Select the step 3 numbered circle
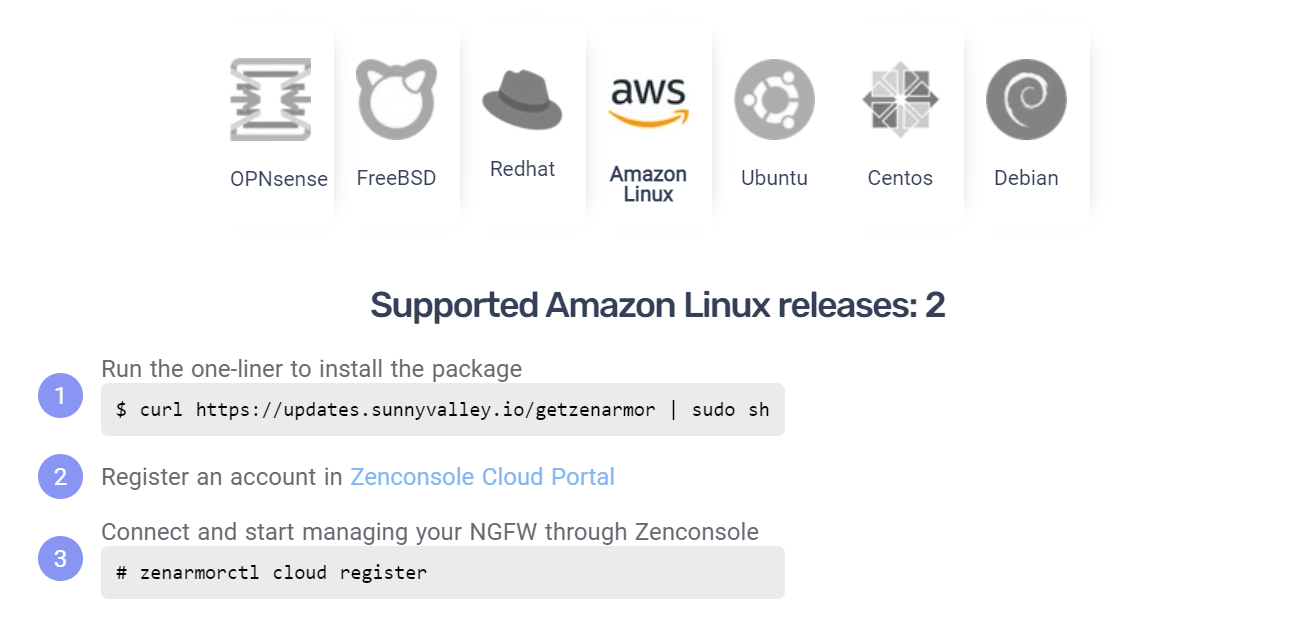This screenshot has height=636, width=1294. [x=60, y=558]
